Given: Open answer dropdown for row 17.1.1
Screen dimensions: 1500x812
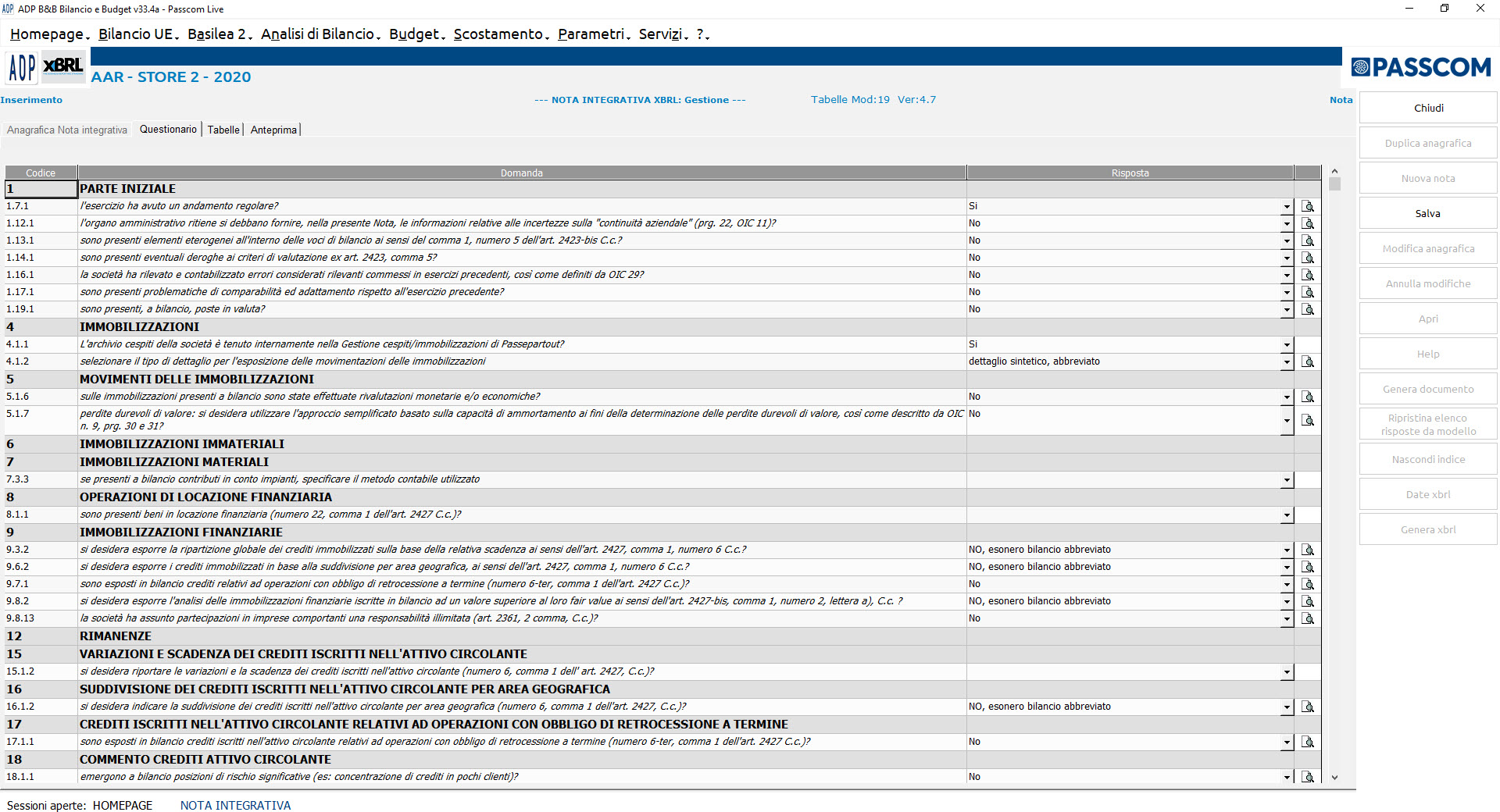Looking at the screenshot, I should pos(1287,743).
